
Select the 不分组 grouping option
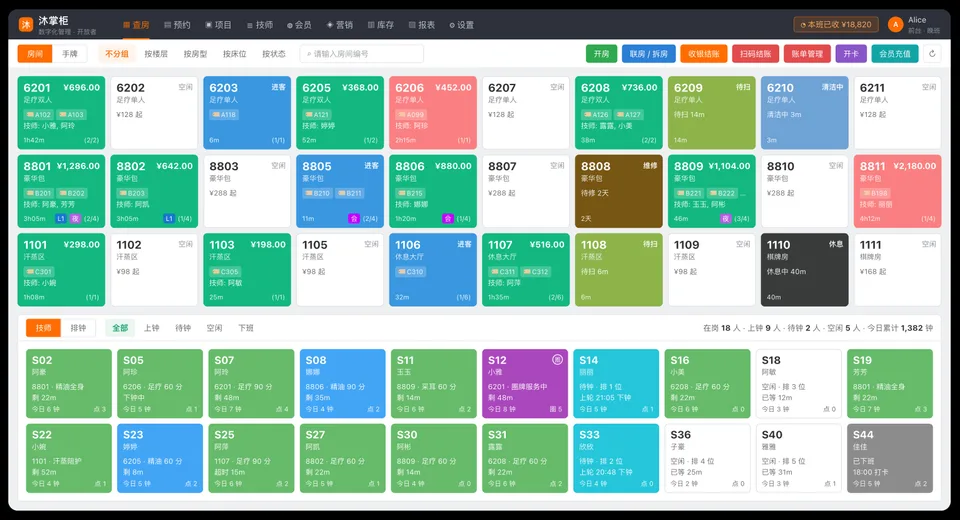(x=117, y=54)
